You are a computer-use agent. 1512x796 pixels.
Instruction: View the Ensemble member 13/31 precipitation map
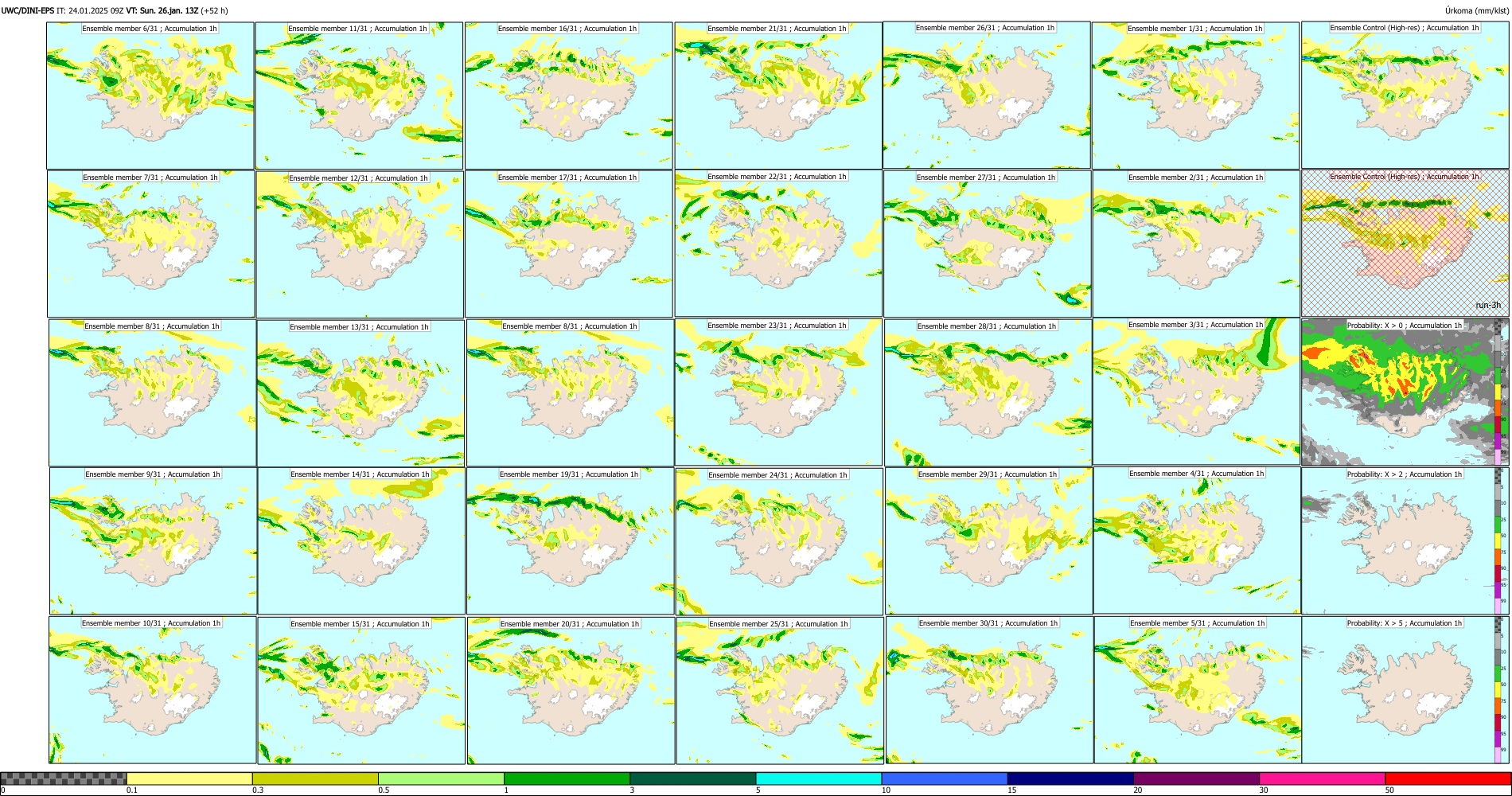click(360, 393)
